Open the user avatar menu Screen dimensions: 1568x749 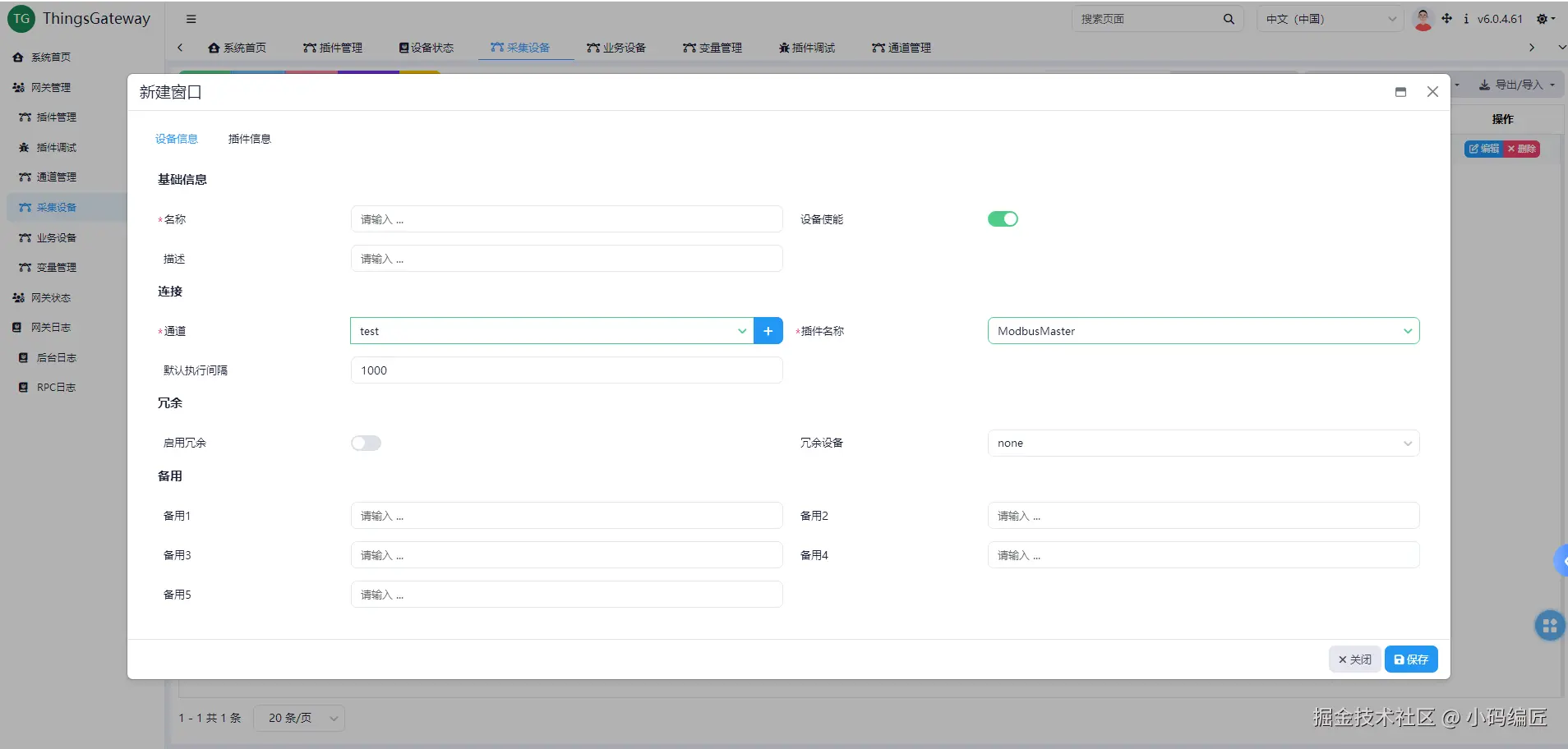click(x=1423, y=19)
